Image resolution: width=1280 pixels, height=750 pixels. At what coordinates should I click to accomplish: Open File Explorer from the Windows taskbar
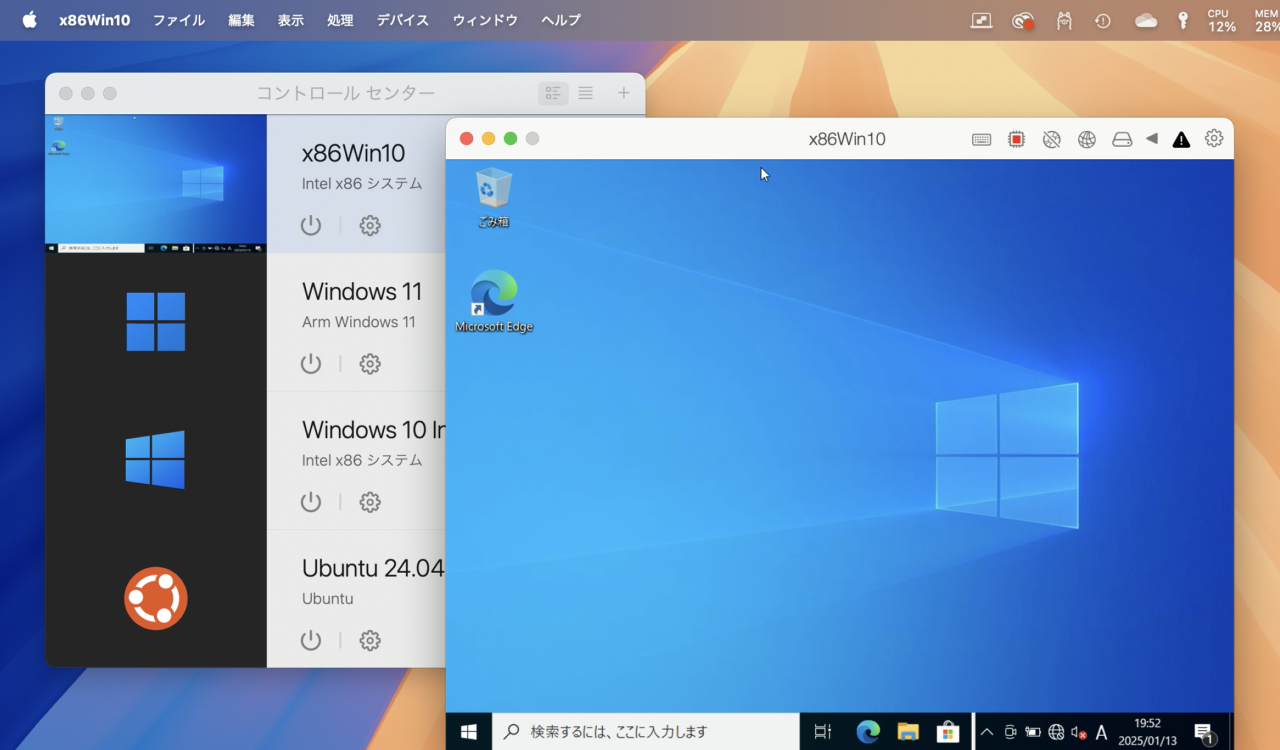pos(908,732)
